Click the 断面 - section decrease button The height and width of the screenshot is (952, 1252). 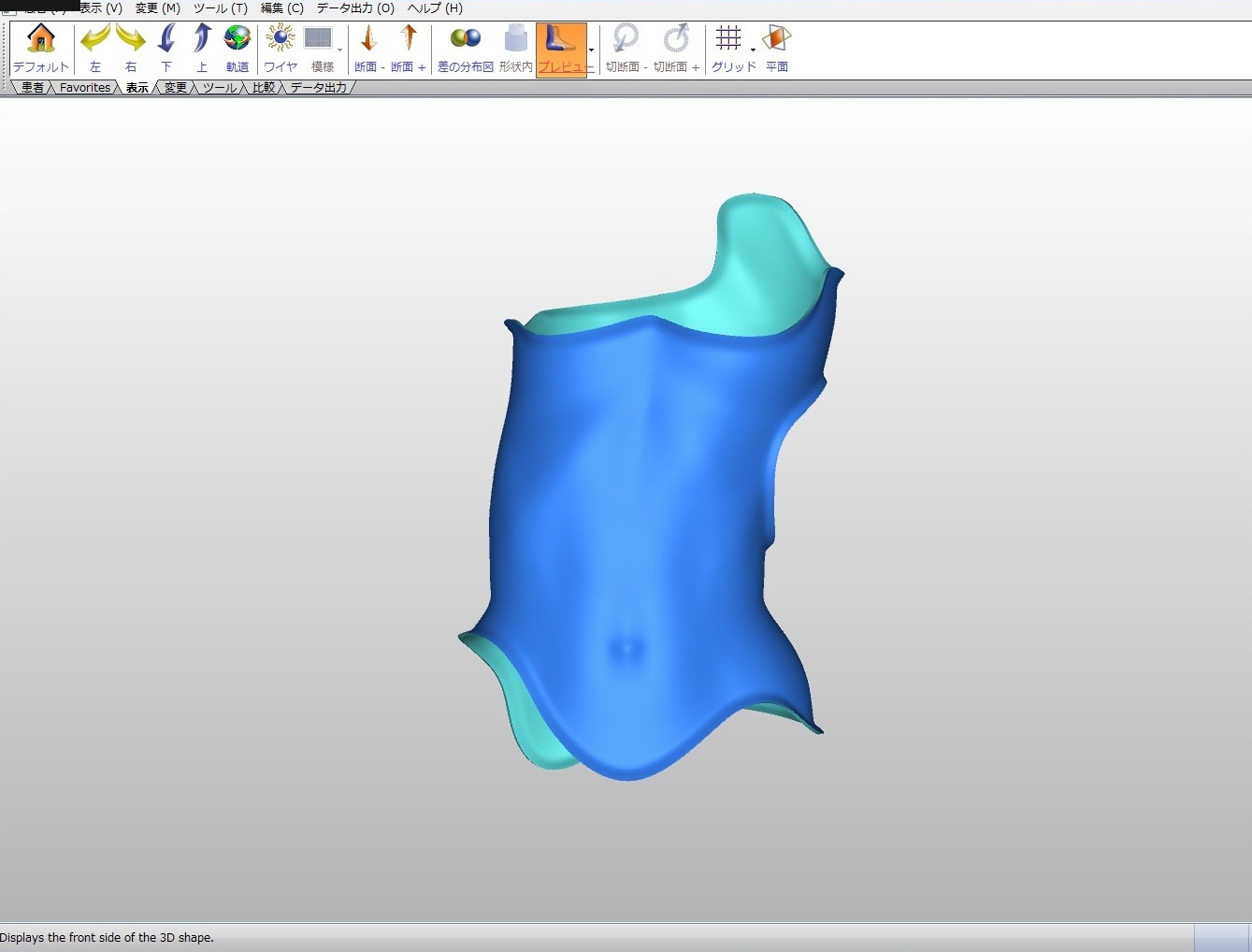pos(368,49)
